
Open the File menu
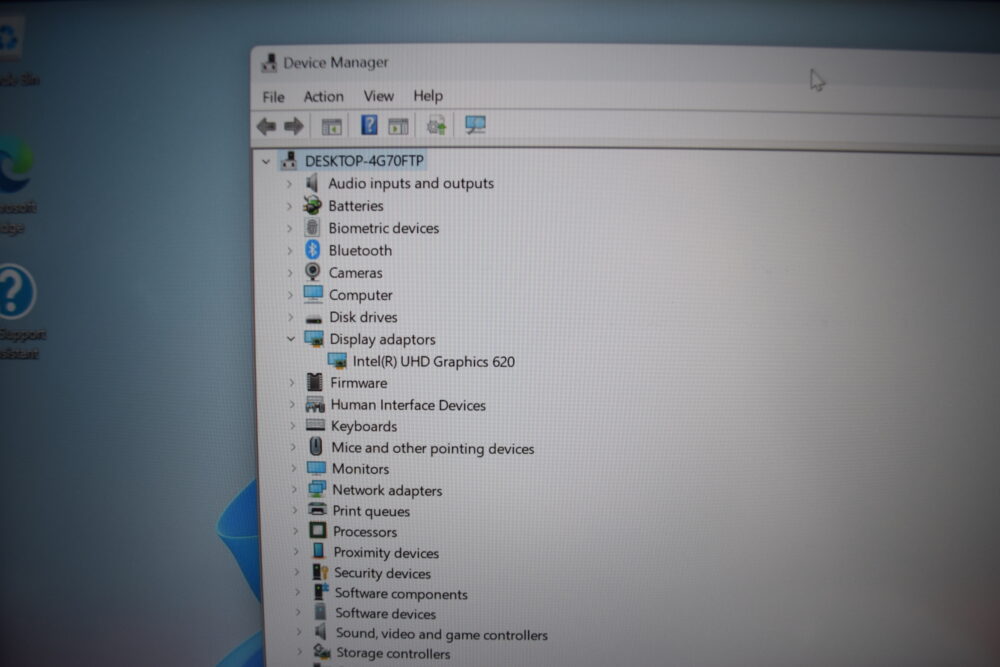(x=274, y=97)
